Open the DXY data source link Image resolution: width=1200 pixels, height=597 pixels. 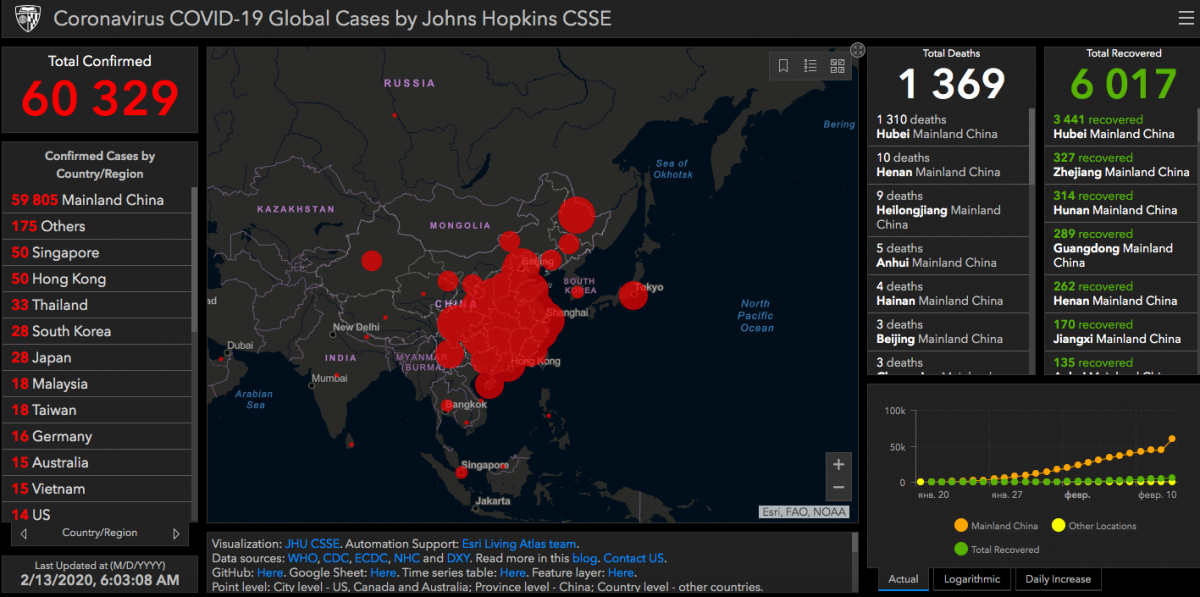pyautogui.click(x=459, y=558)
